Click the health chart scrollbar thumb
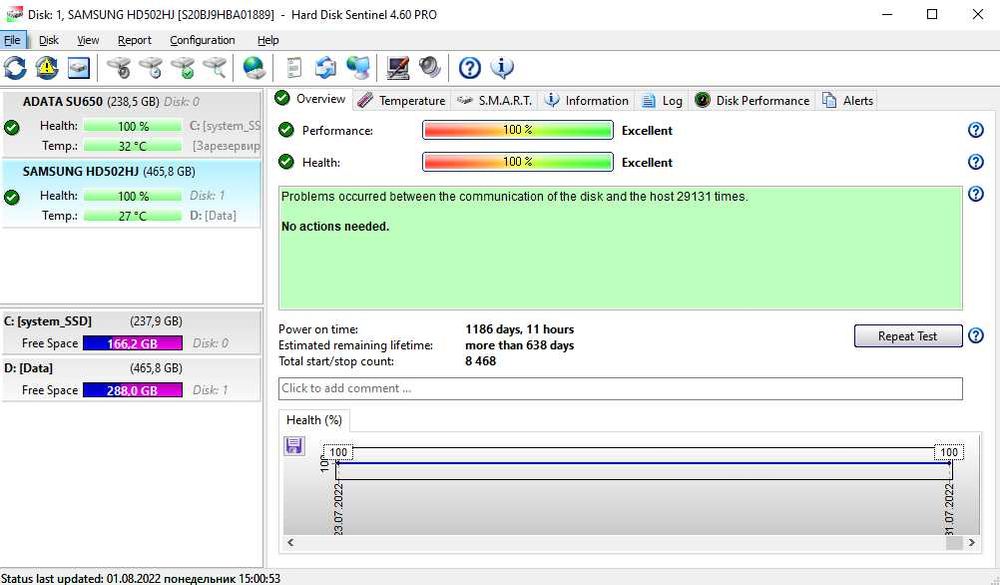Image resolution: width=1000 pixels, height=585 pixels. pyautogui.click(x=954, y=542)
